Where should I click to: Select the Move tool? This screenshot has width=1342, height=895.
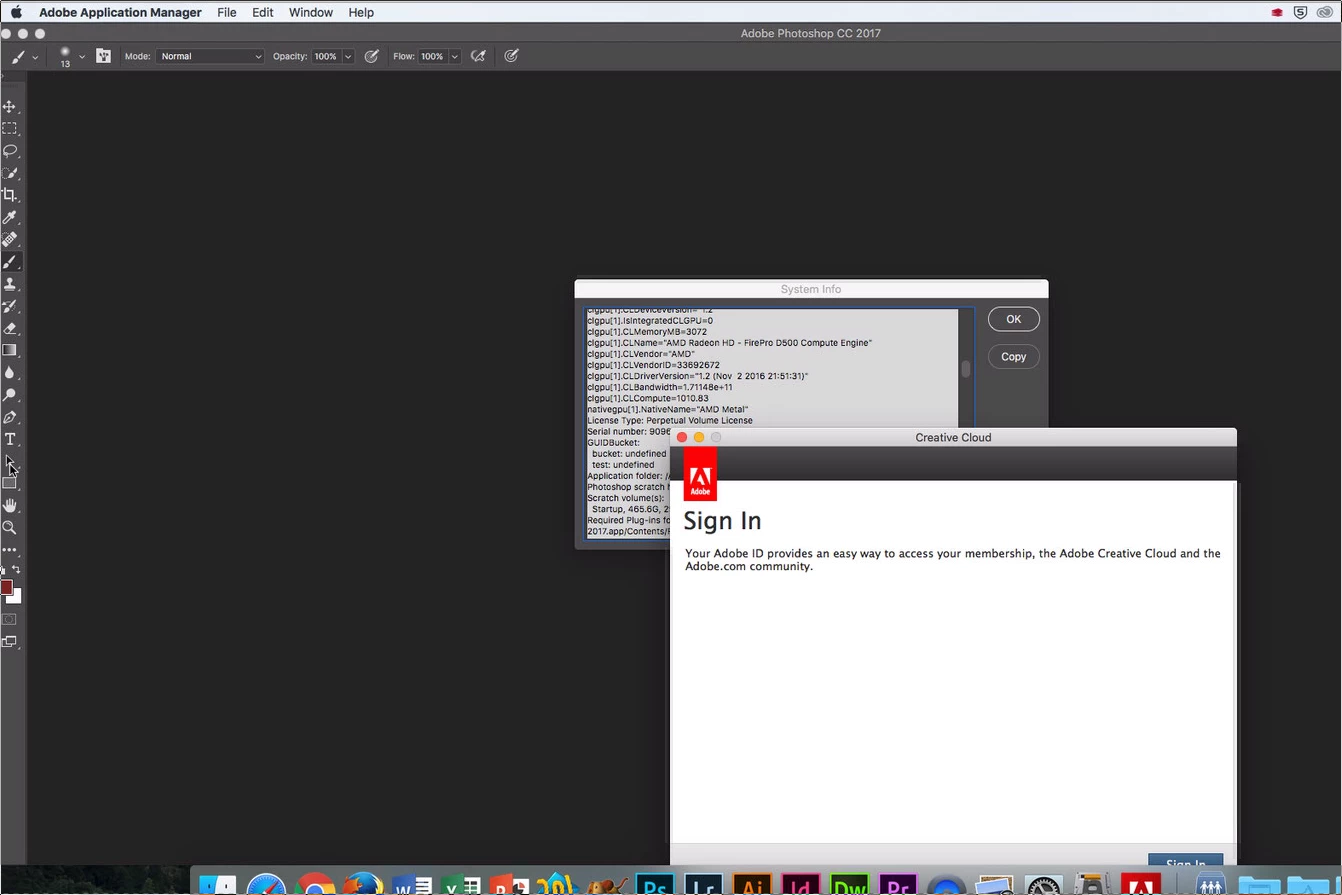pos(10,106)
